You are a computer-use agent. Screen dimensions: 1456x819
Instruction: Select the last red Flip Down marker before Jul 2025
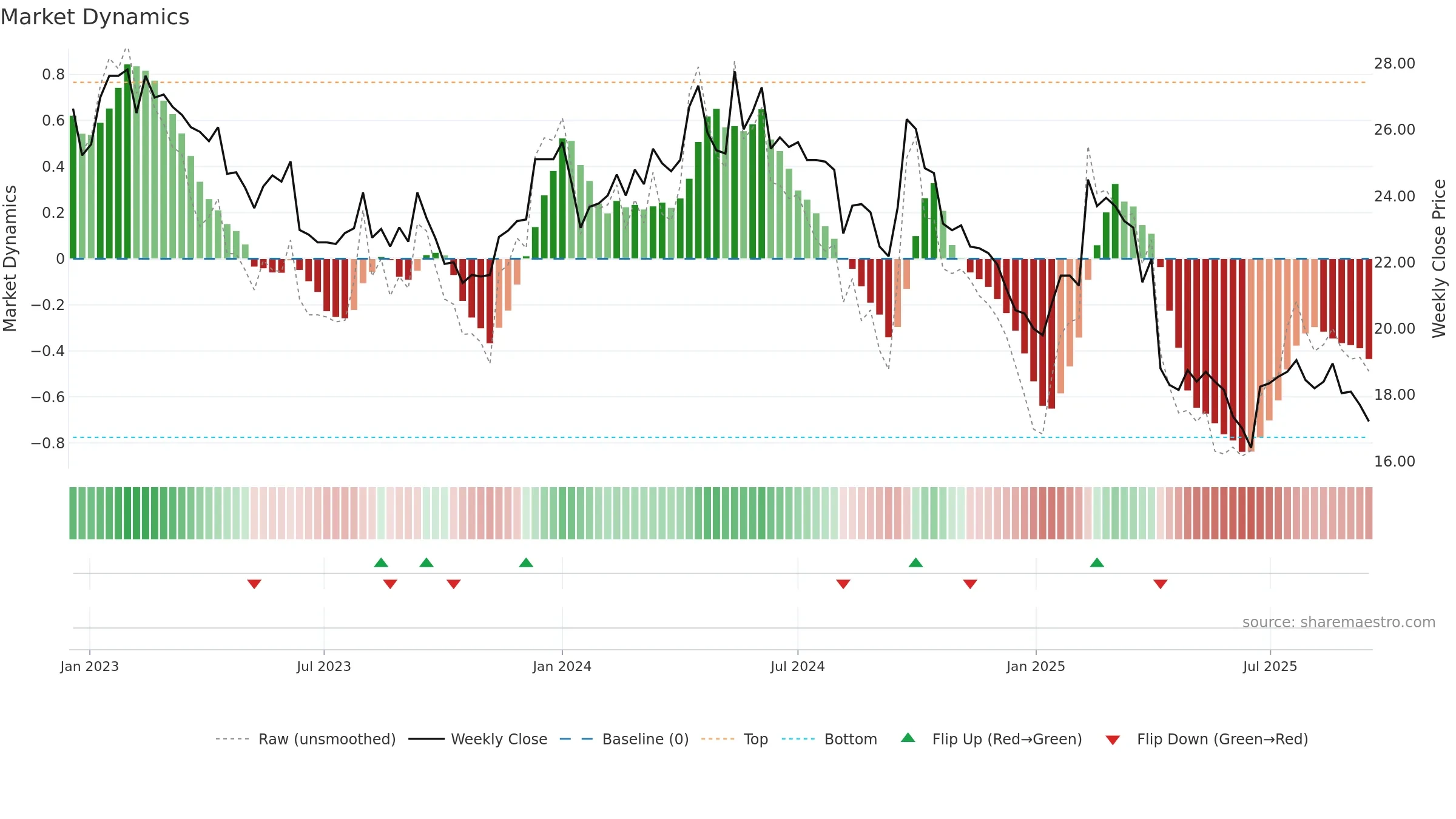(x=1161, y=584)
